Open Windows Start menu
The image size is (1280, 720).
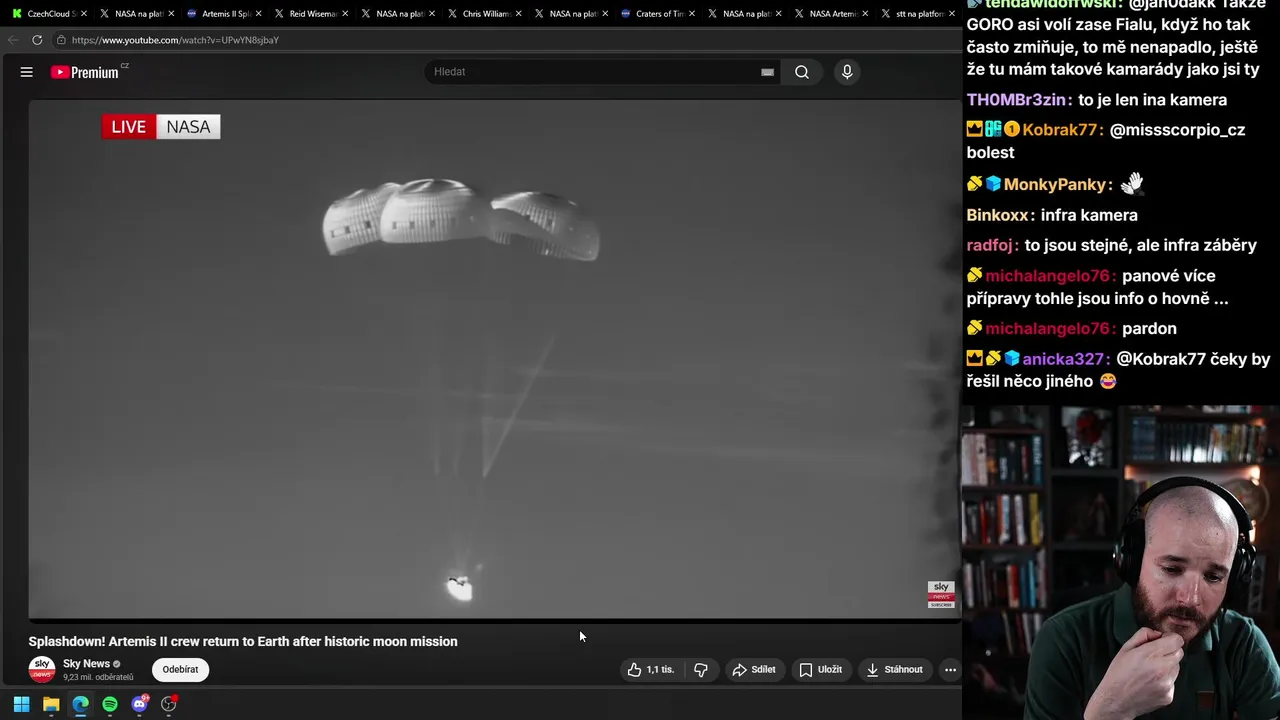21,704
